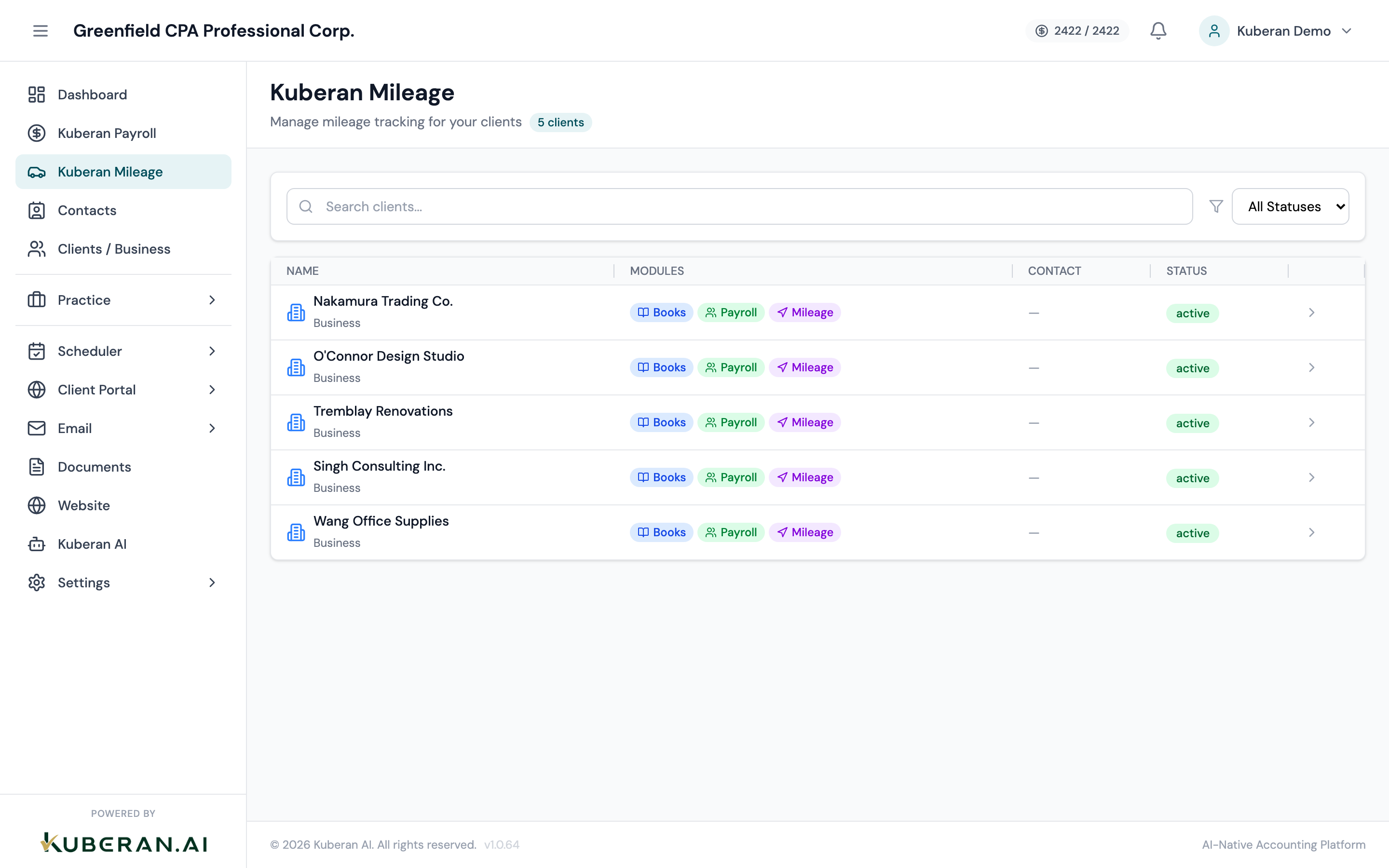Open Singh Consulting Inc. client
Viewport: 1389px width, 868px height.
380,466
